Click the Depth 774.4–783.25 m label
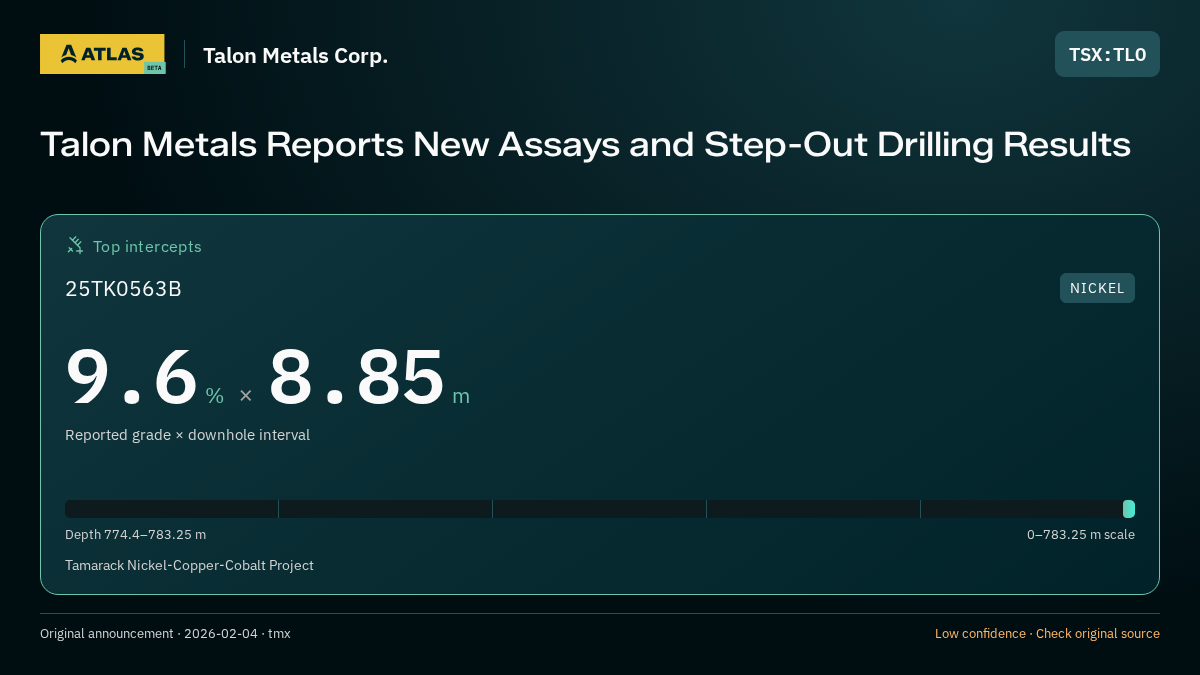Screen dimensions: 1200x675 pos(135,535)
